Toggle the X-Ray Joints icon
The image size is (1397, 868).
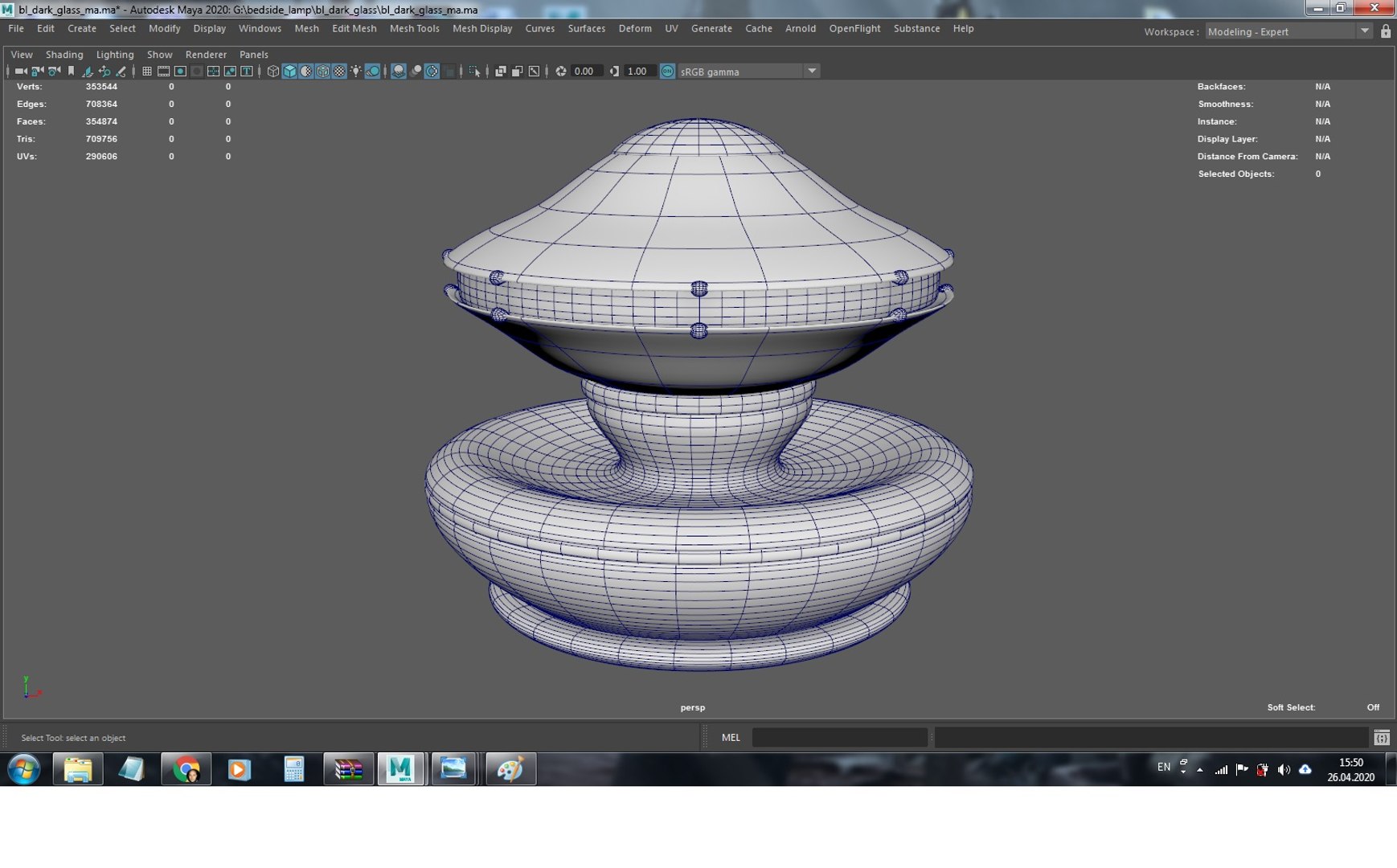point(534,72)
